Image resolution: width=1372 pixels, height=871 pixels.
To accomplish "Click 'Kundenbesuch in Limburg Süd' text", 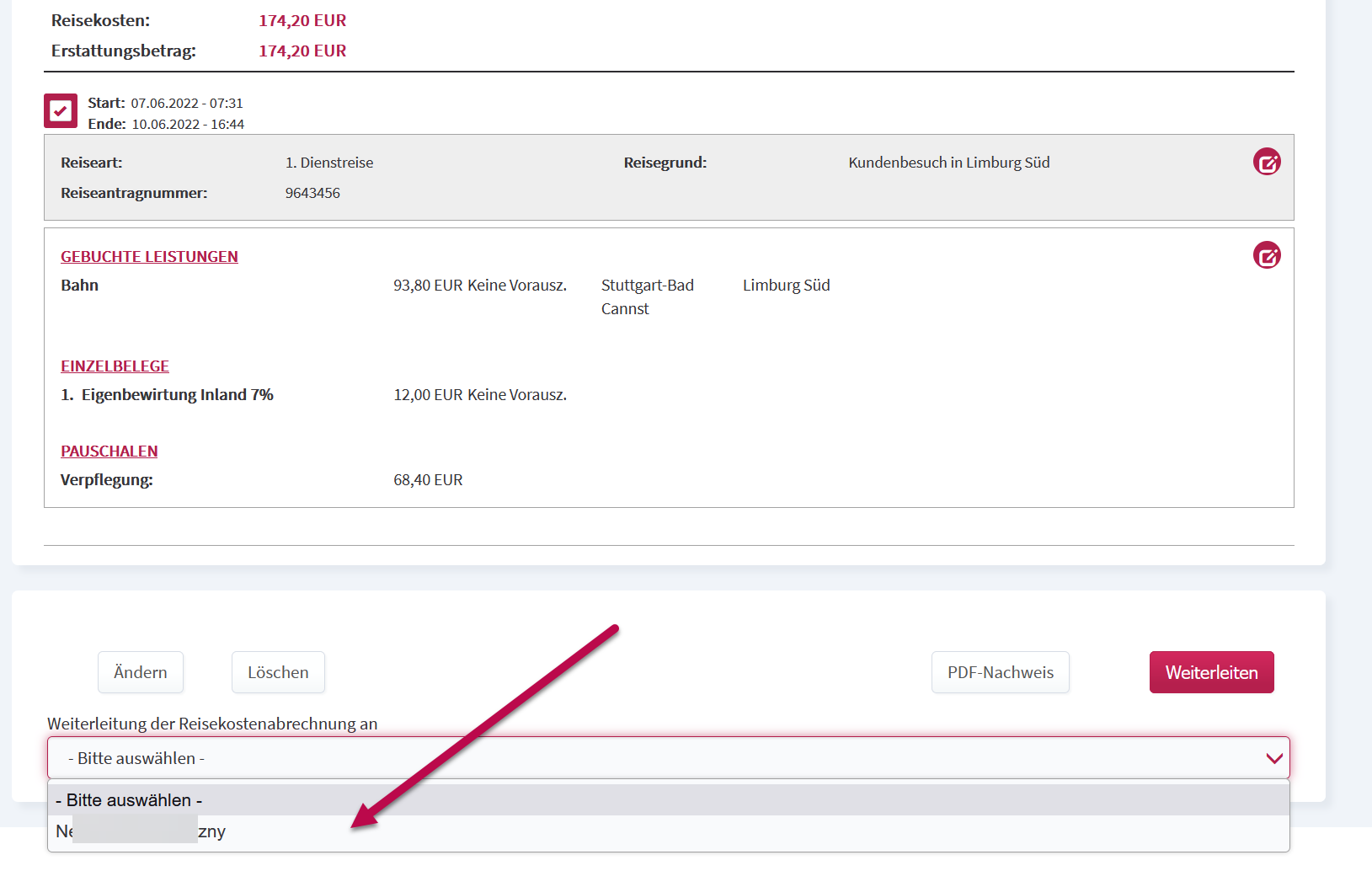I will [949, 163].
